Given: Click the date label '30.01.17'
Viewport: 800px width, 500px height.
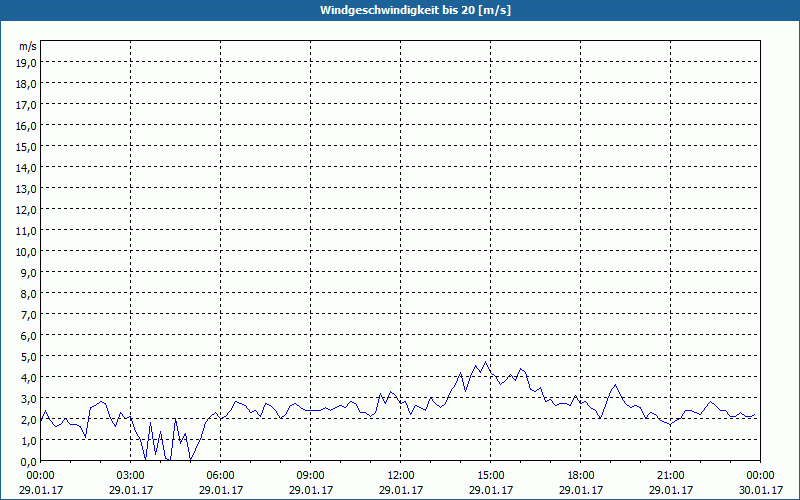Looking at the screenshot, I should [x=761, y=490].
